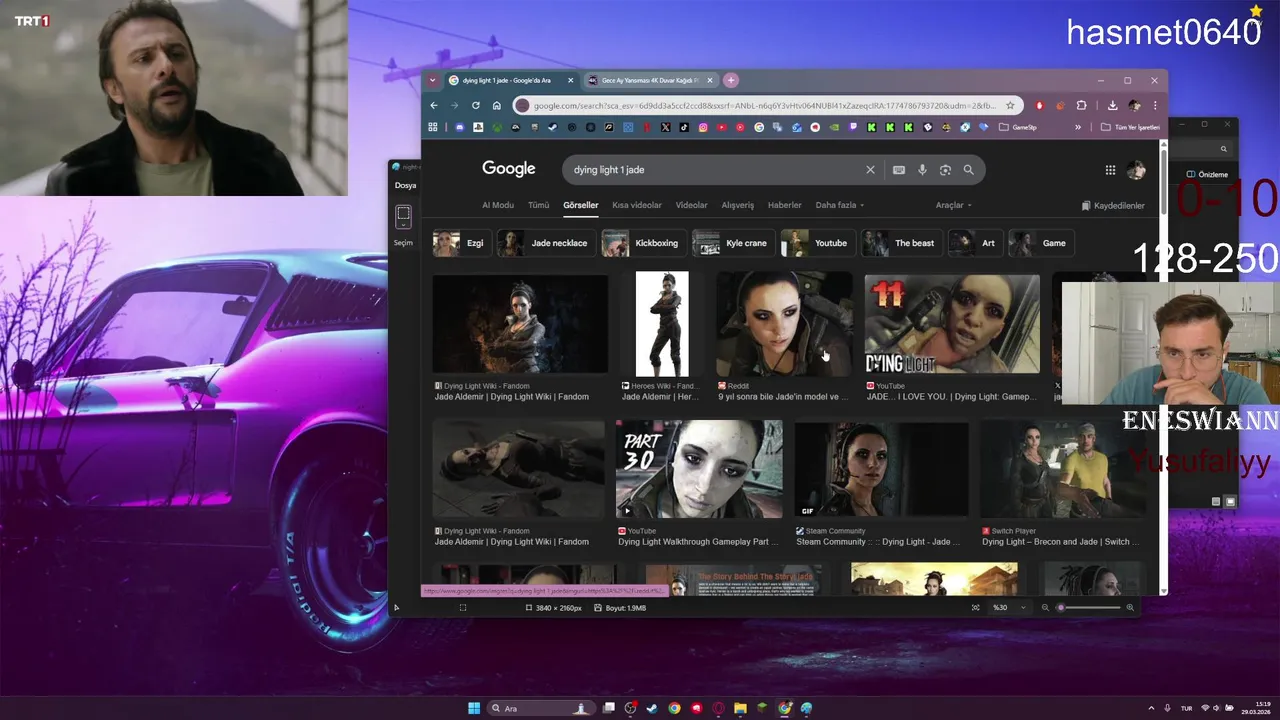Select Videolar search tab
This screenshot has height=720, width=1280.
coord(692,205)
